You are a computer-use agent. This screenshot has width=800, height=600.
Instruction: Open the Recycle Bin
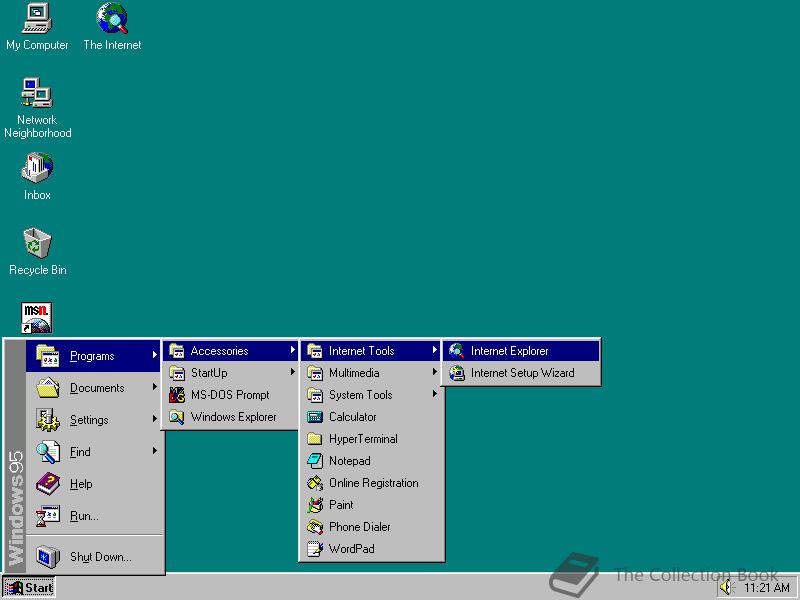[x=36, y=244]
